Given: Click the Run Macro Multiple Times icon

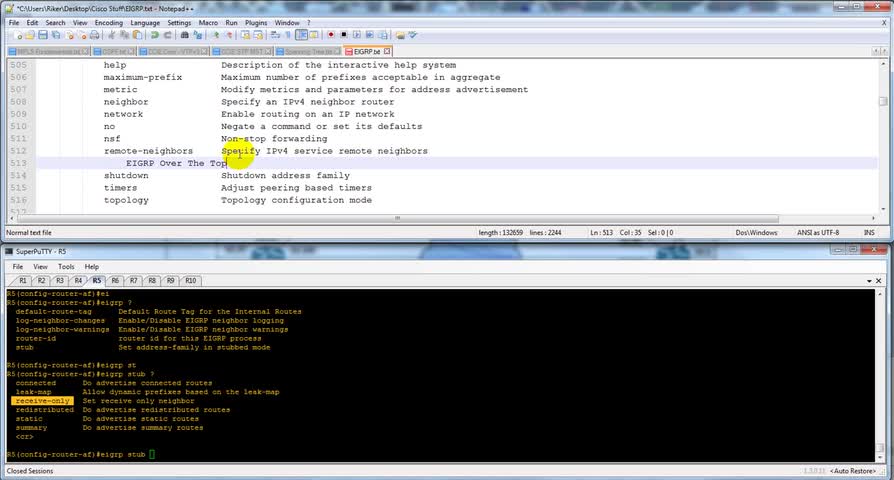Looking at the screenshot, I should (369, 35).
